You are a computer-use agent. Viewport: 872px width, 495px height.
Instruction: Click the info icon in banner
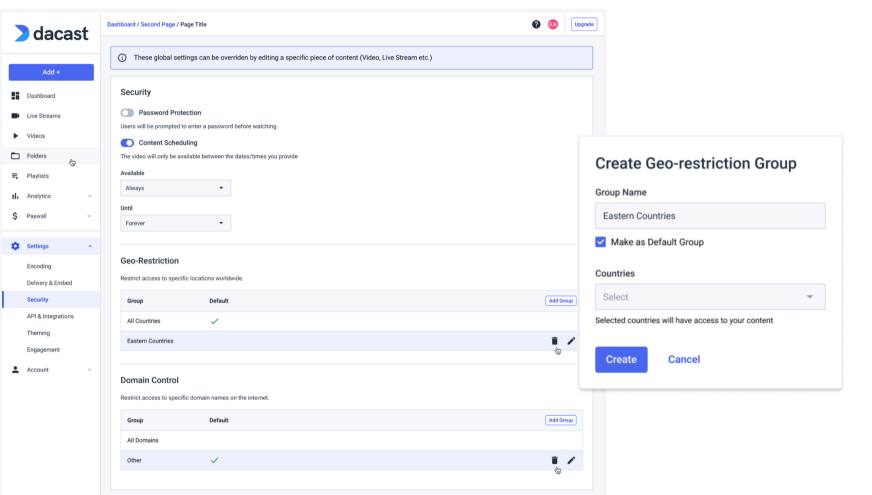tap(122, 58)
